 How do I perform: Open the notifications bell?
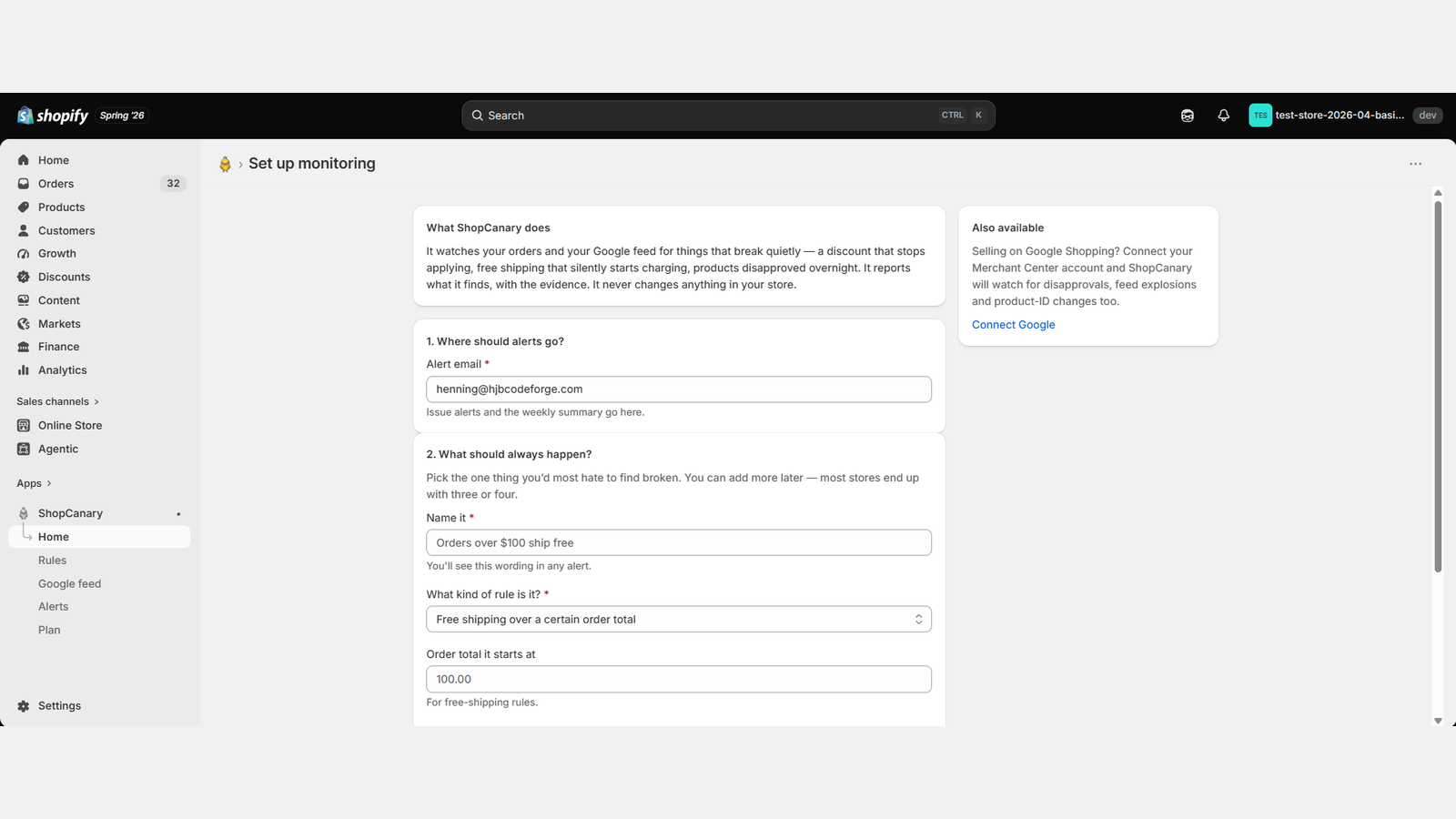point(1224,116)
